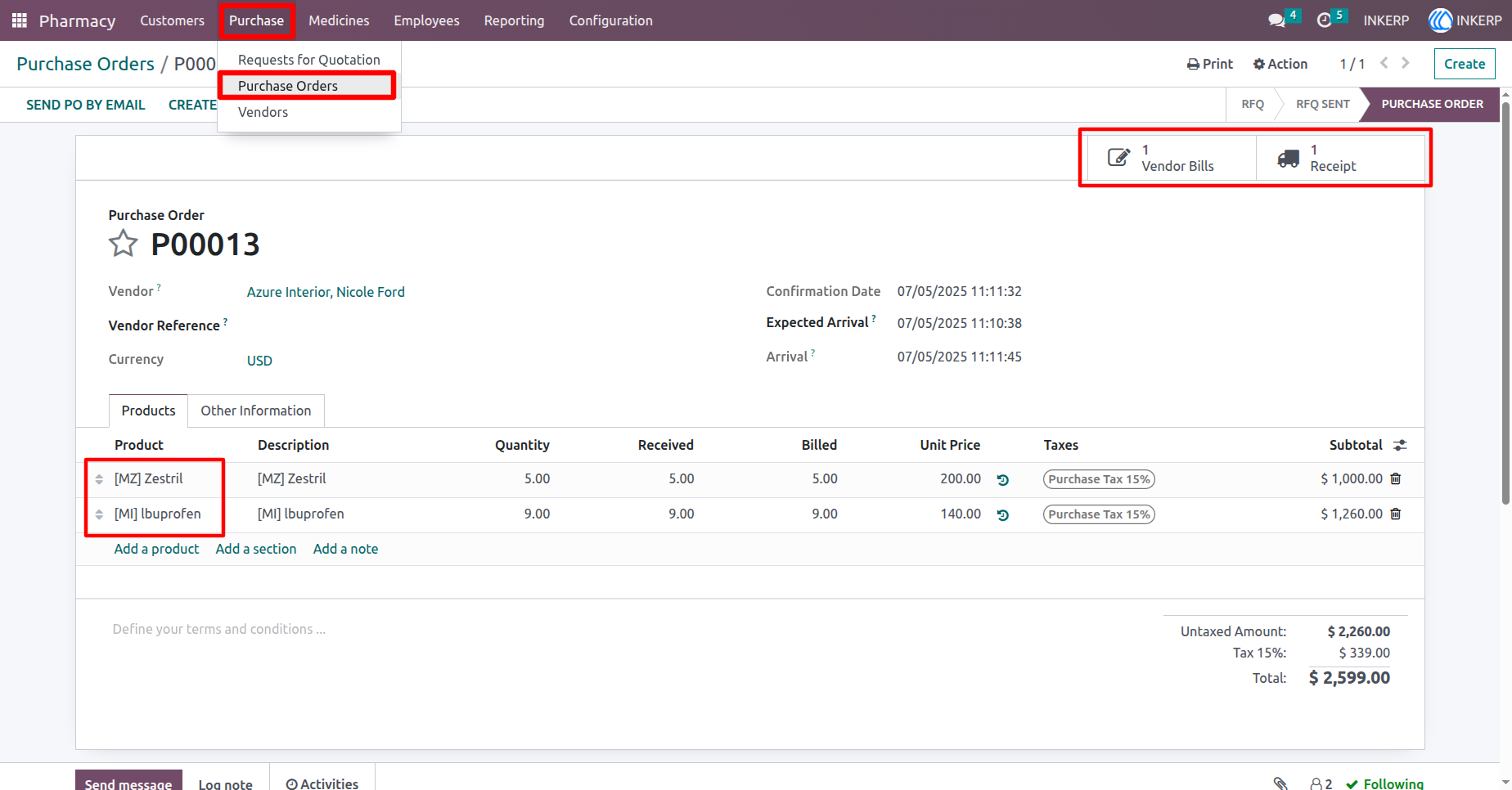Open Vendor Bills smart button

[1171, 158]
